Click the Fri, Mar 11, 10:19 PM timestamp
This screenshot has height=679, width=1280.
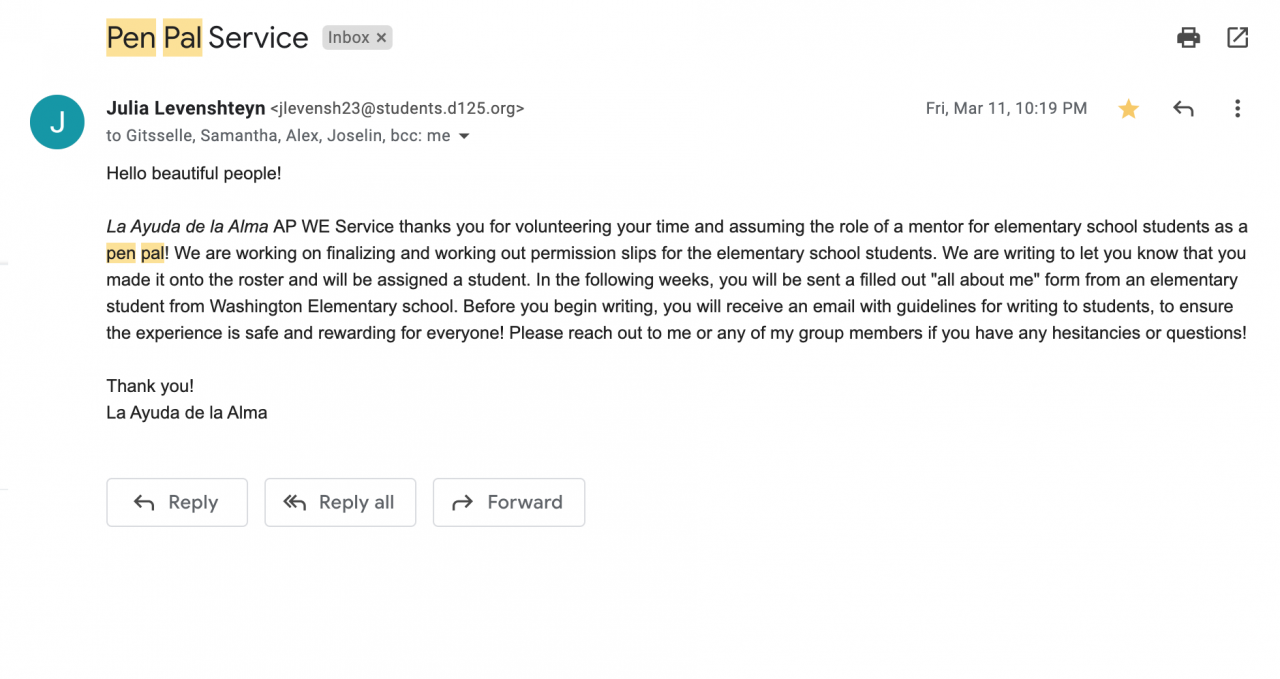tap(1006, 109)
